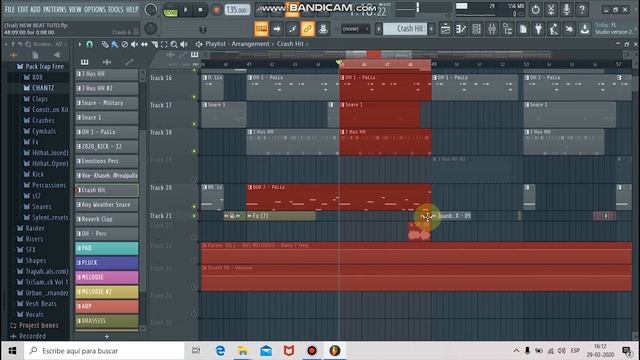Mute Track 21 with its green light

click(x=194, y=216)
